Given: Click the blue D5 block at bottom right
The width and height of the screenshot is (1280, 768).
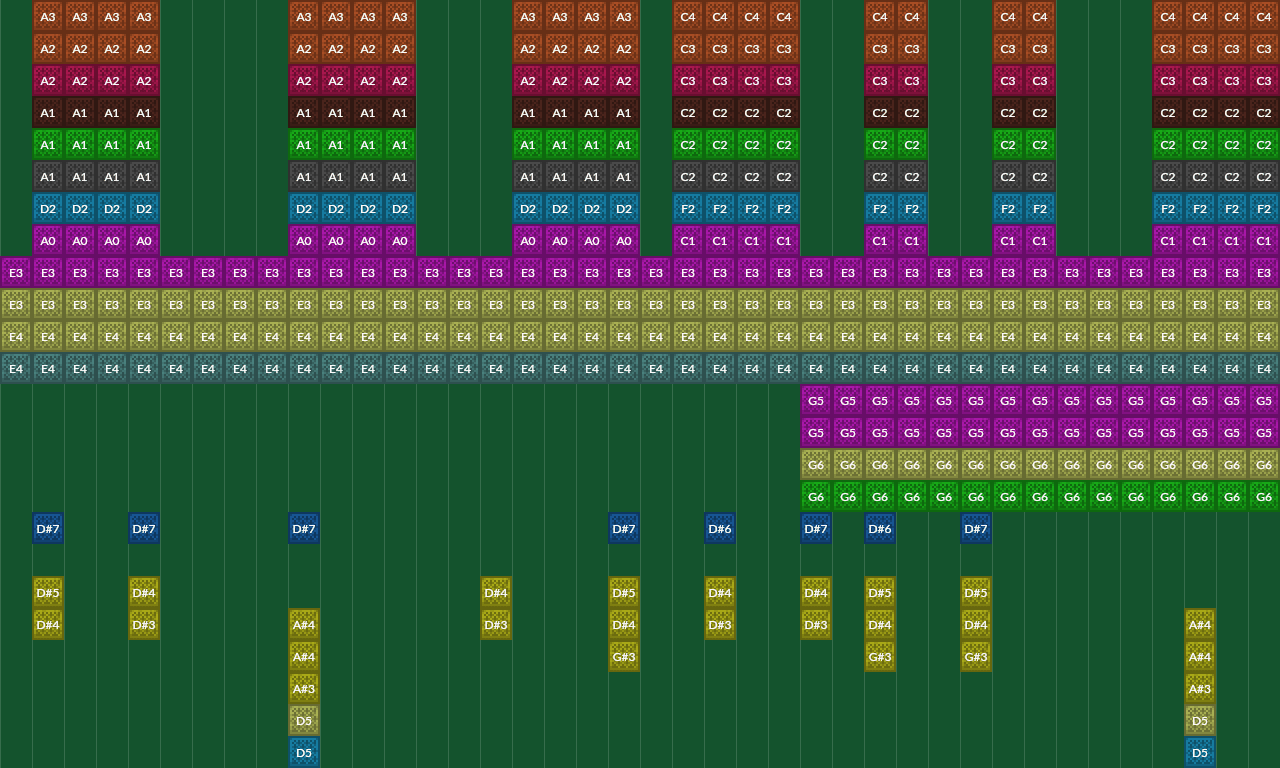Looking at the screenshot, I should coord(1200,753).
